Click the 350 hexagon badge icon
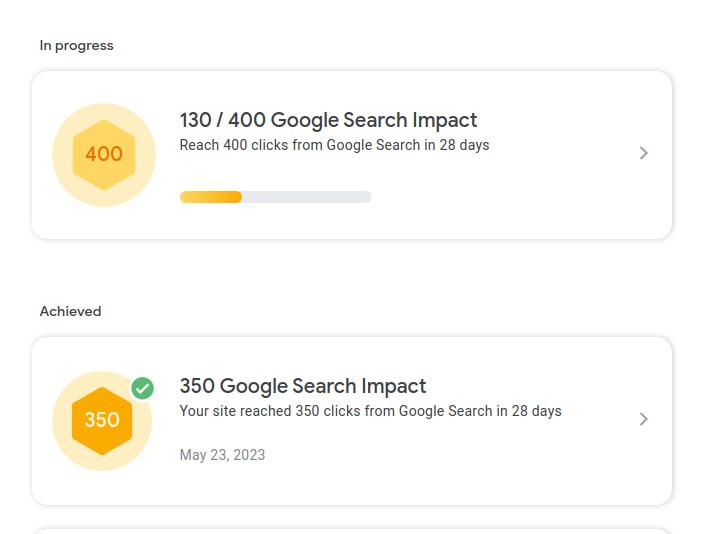The width and height of the screenshot is (701, 534). tap(102, 420)
